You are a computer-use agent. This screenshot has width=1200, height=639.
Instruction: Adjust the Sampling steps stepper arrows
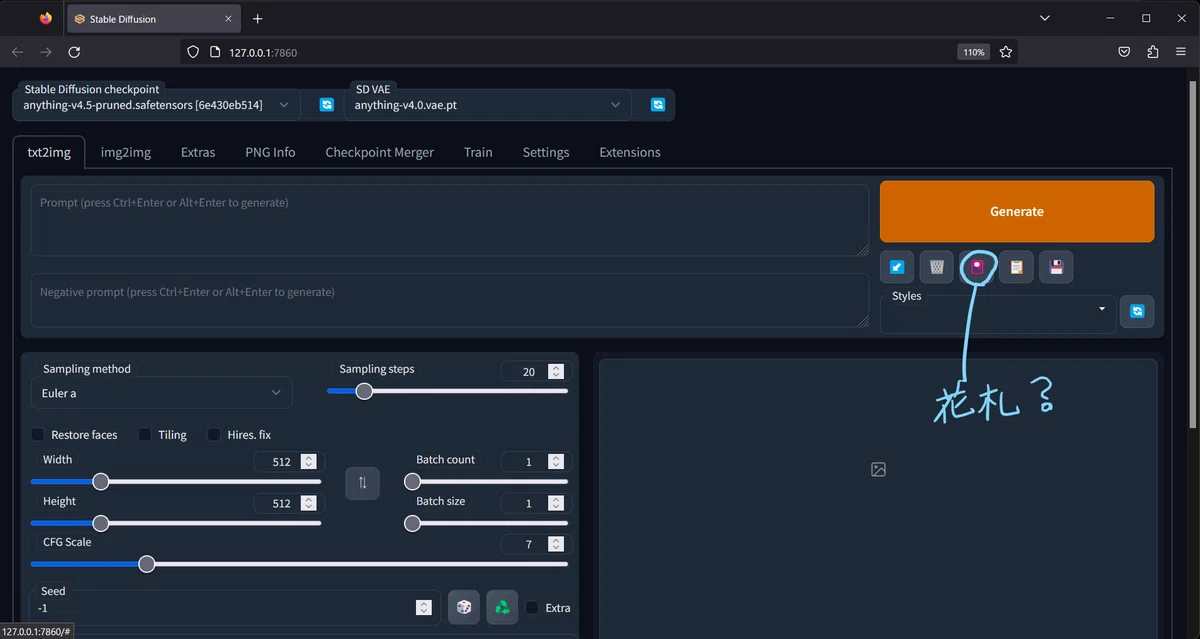[x=556, y=371]
